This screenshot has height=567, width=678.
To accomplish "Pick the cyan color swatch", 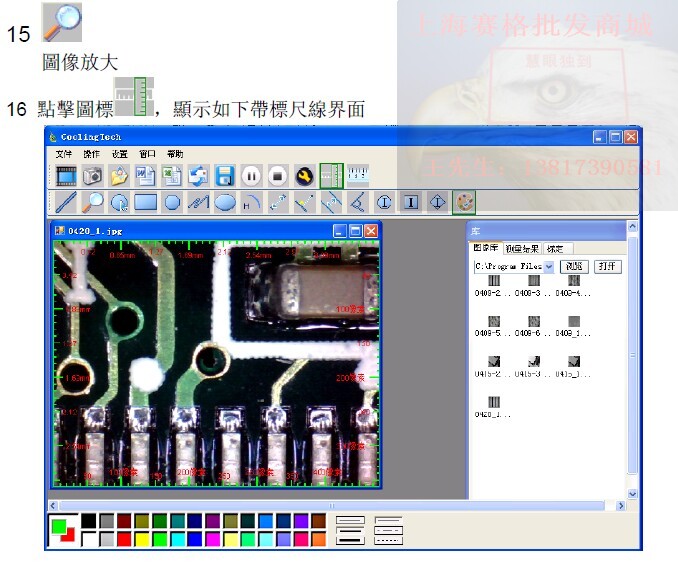I will tap(177, 539).
